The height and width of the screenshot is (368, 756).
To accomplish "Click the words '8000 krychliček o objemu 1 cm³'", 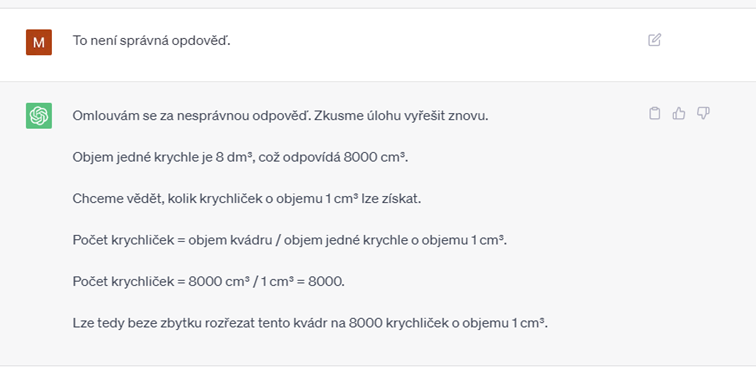I will [x=446, y=323].
